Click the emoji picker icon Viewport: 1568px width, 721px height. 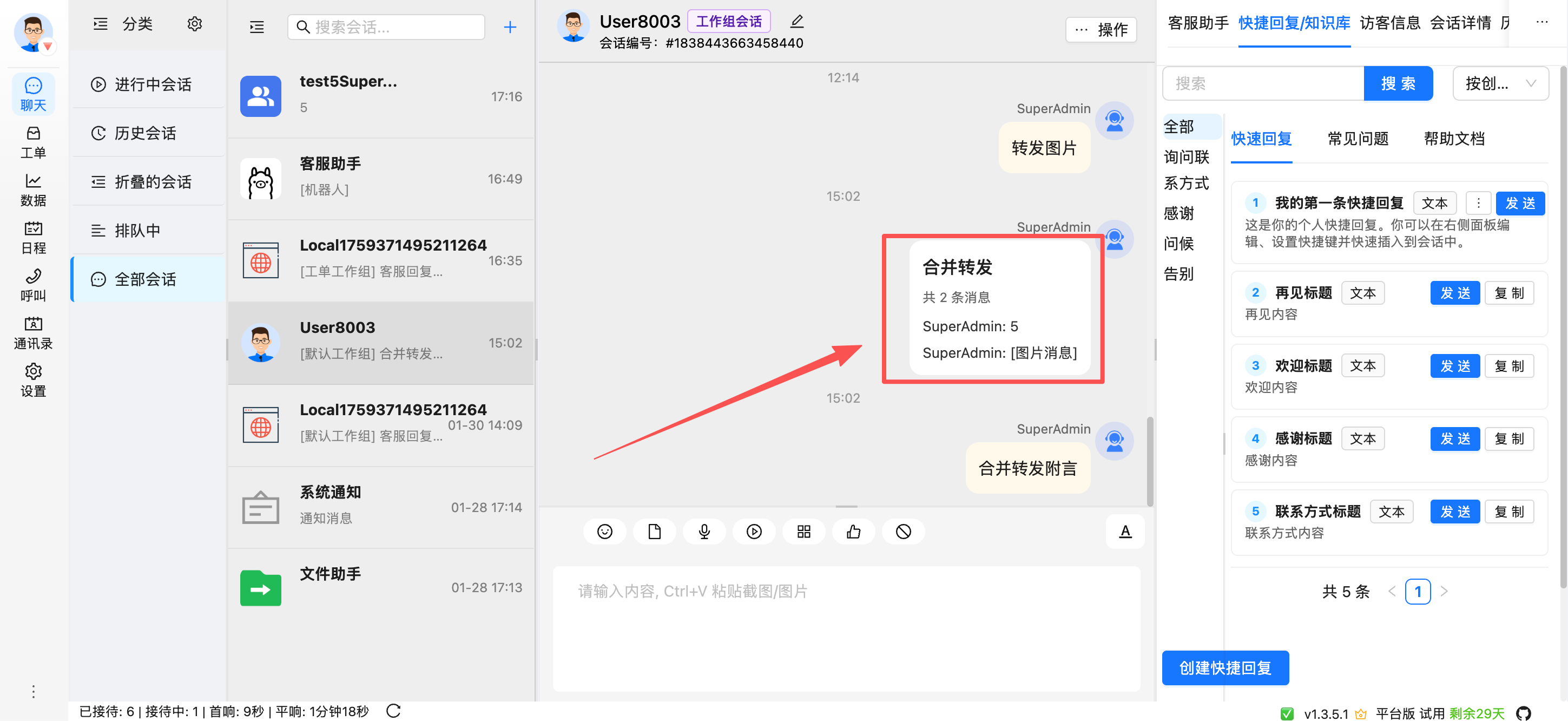coord(604,532)
